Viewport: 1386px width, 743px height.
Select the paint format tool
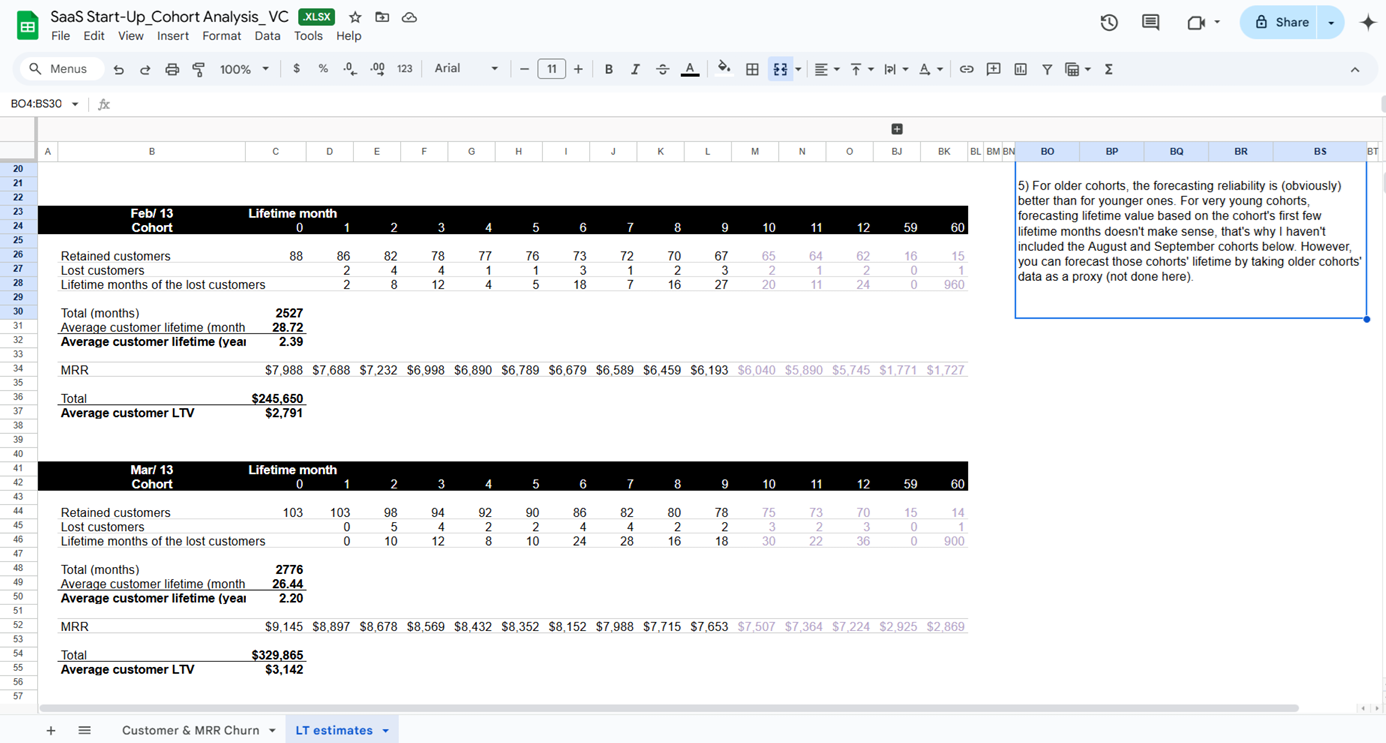coord(198,69)
